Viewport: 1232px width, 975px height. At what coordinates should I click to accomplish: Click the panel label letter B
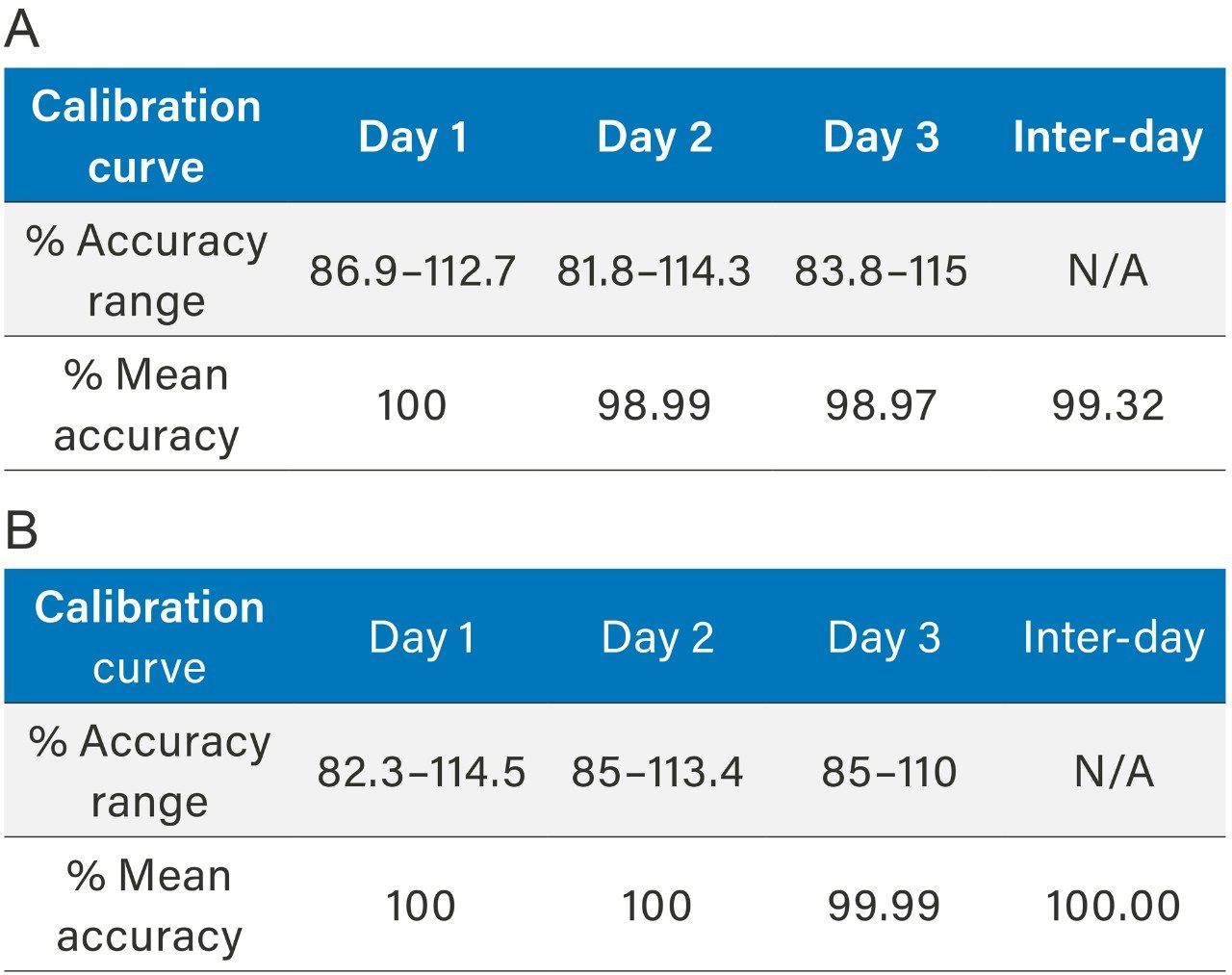(21, 530)
